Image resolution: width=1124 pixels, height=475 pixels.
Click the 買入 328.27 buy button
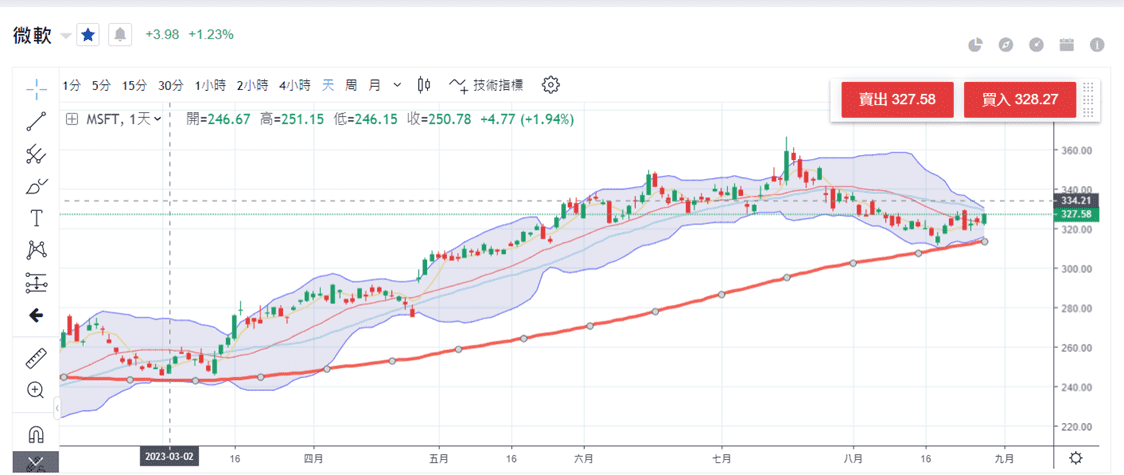tap(1020, 100)
